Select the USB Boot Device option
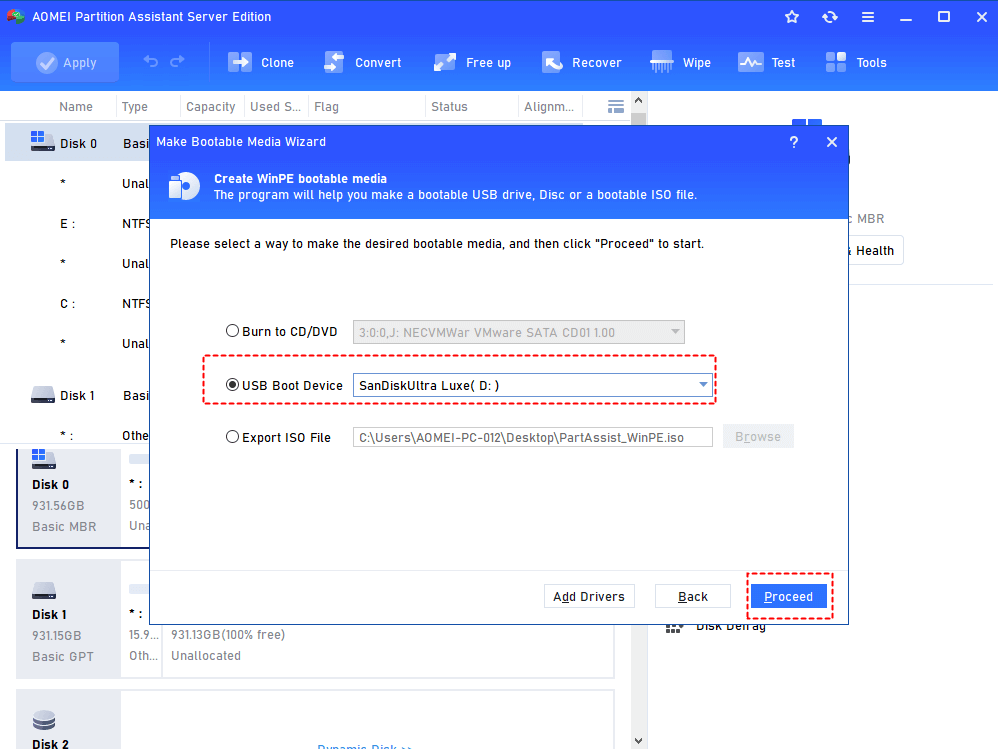 [x=285, y=385]
